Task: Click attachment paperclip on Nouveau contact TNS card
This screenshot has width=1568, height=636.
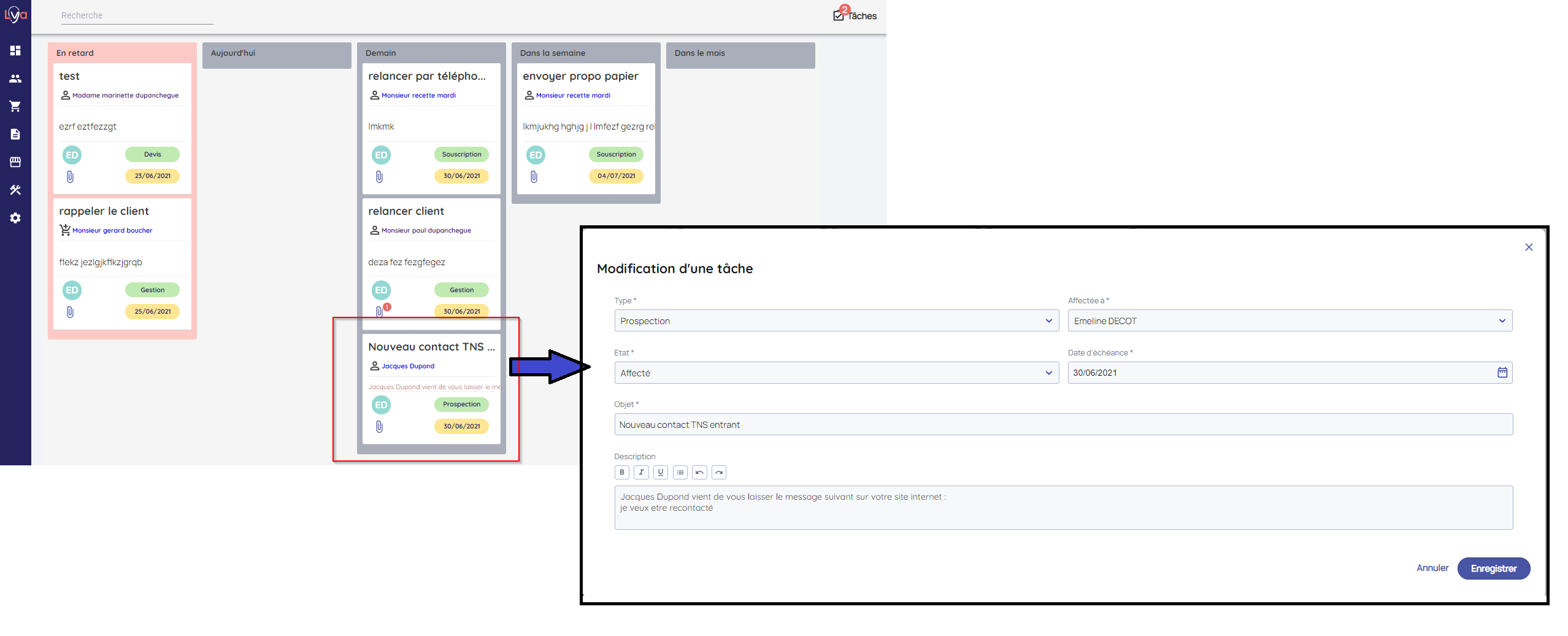Action: point(379,427)
